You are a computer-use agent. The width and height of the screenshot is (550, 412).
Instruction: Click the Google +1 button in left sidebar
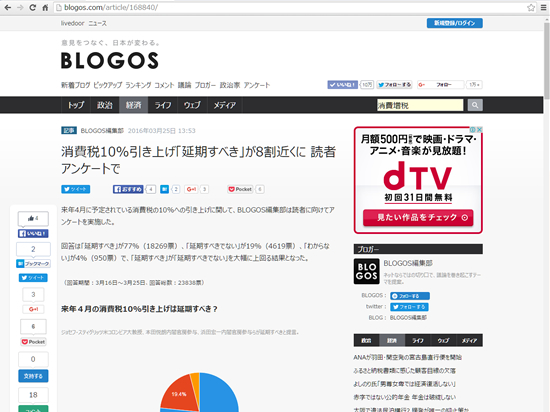click(x=33, y=309)
